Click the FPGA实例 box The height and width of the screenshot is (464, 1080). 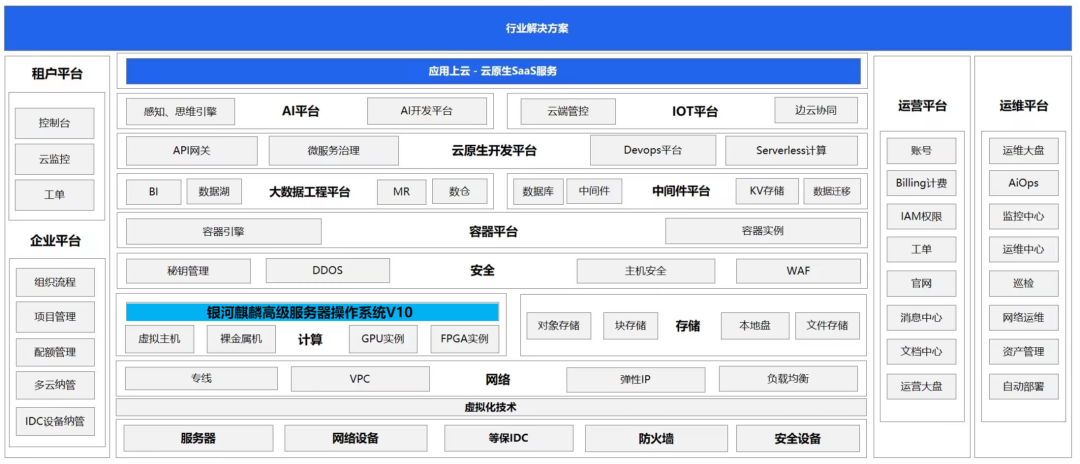(x=464, y=339)
